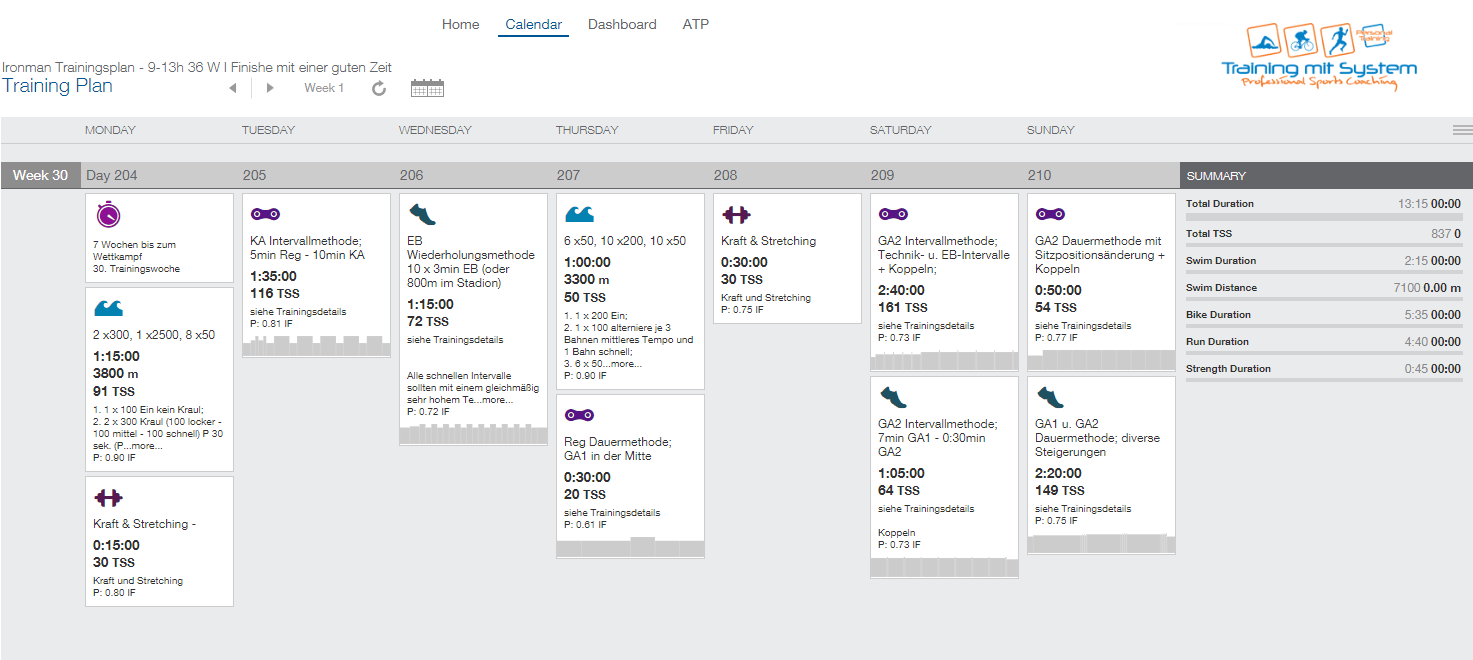Click the Total Duration progress bar in Summary
The width and height of the screenshot is (1473, 660).
click(x=1323, y=217)
